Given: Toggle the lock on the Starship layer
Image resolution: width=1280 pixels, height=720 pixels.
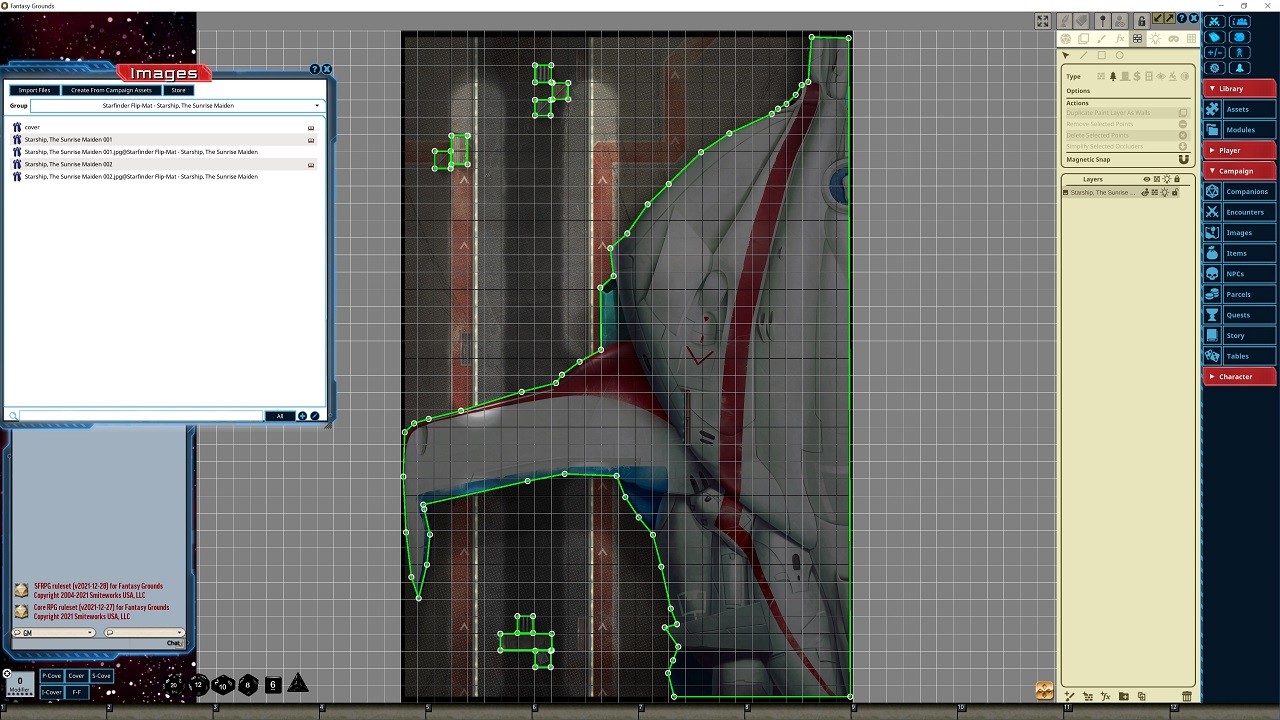Looking at the screenshot, I should click(1175, 192).
